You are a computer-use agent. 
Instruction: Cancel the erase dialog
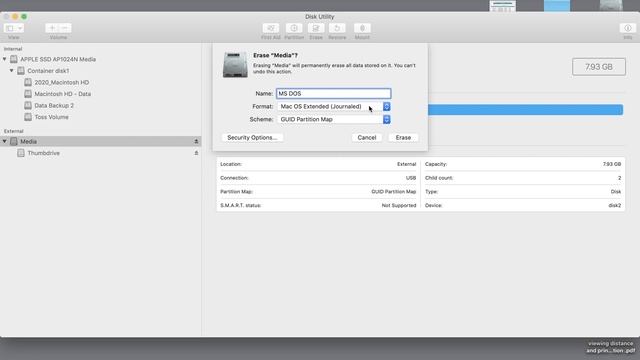(x=367, y=138)
